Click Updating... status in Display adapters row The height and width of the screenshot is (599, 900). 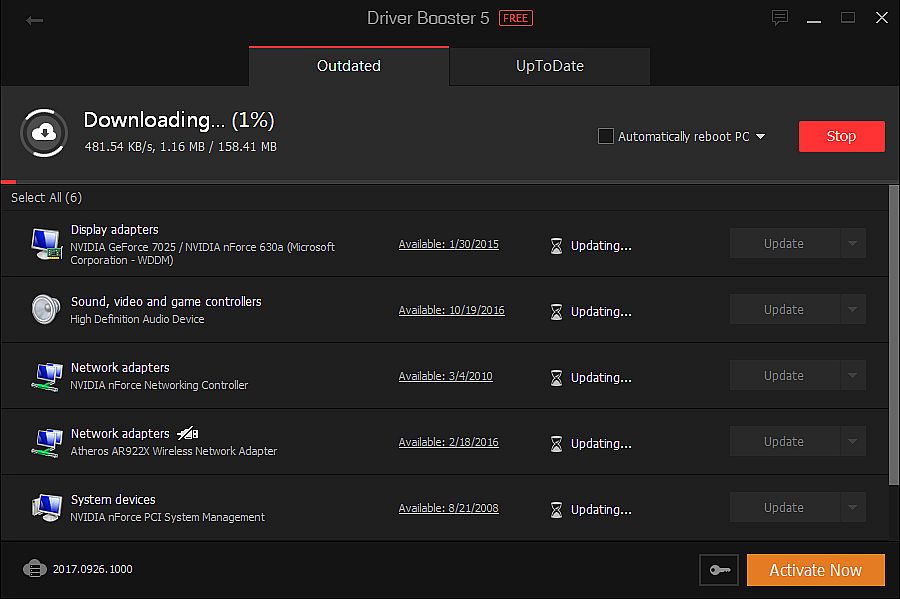pos(601,246)
